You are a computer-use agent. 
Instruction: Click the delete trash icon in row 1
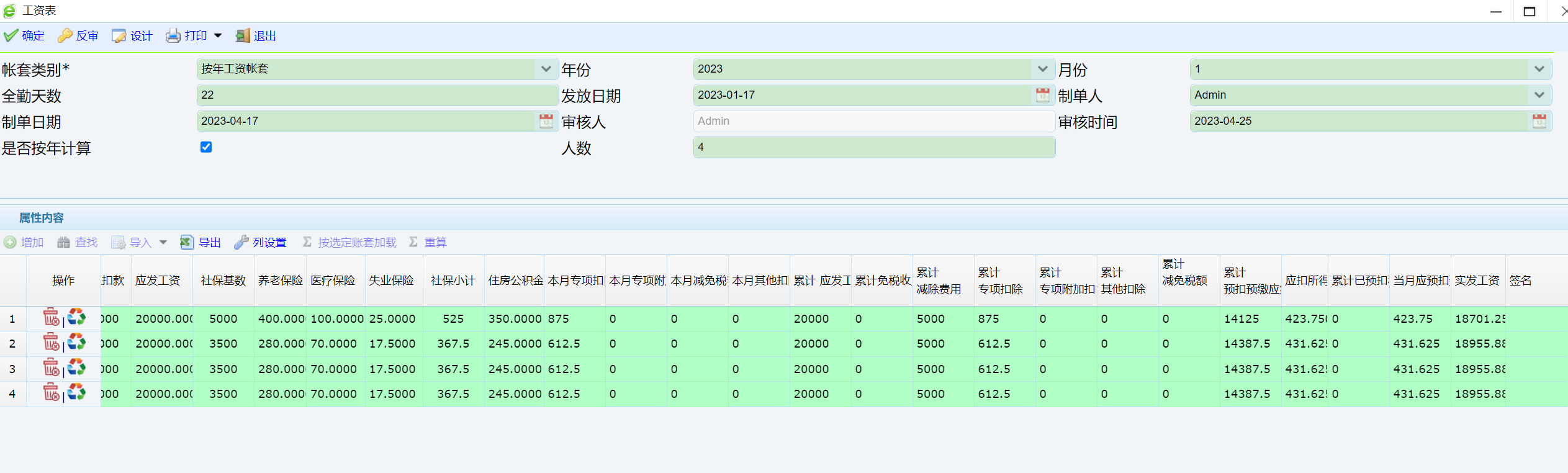point(51,318)
